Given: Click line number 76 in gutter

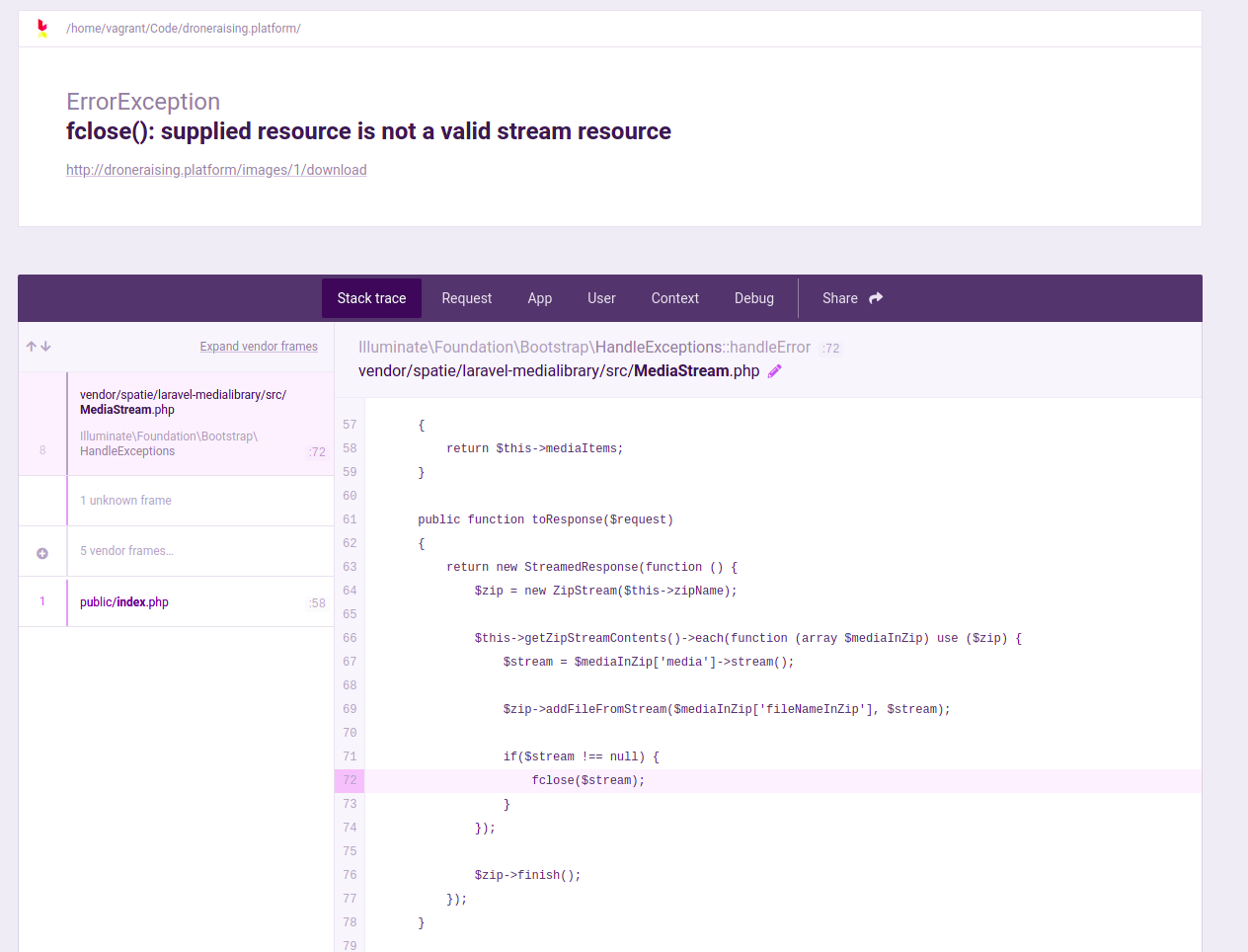Looking at the screenshot, I should [x=350, y=875].
